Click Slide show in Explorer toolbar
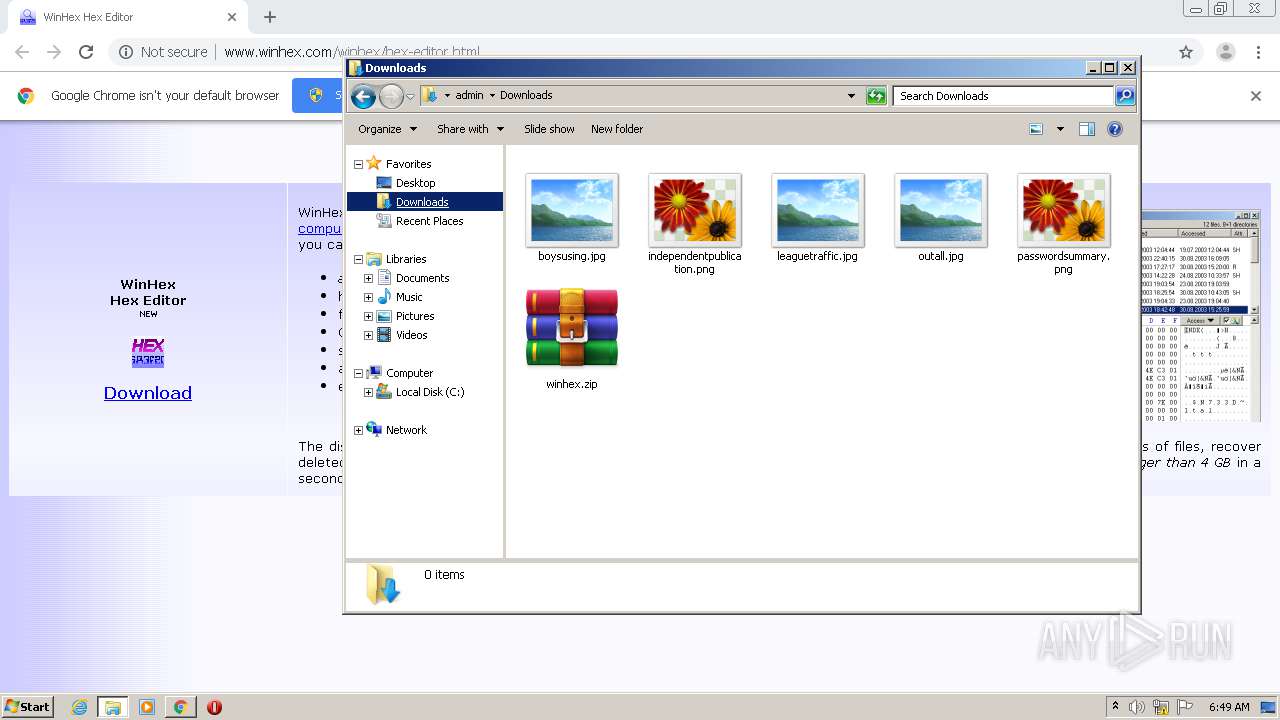This screenshot has width=1280, height=720. 549,129
